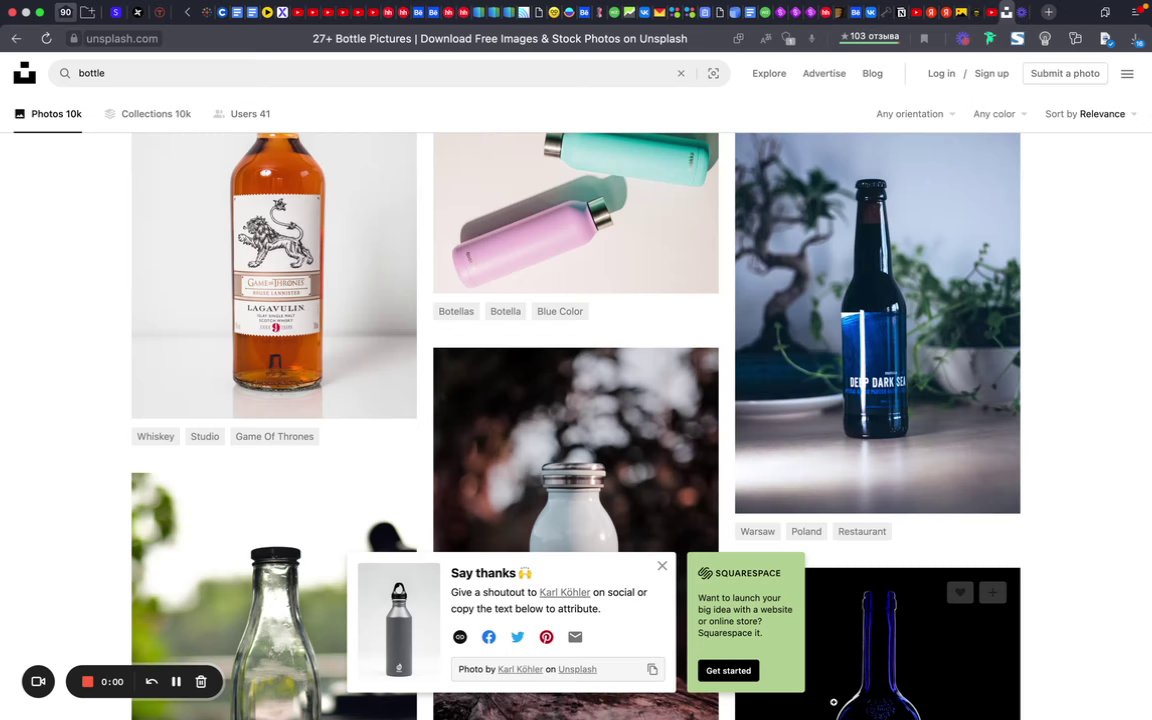Viewport: 1152px width, 720px height.
Task: Open the gray bottle thumbnail in popup
Action: (x=399, y=622)
